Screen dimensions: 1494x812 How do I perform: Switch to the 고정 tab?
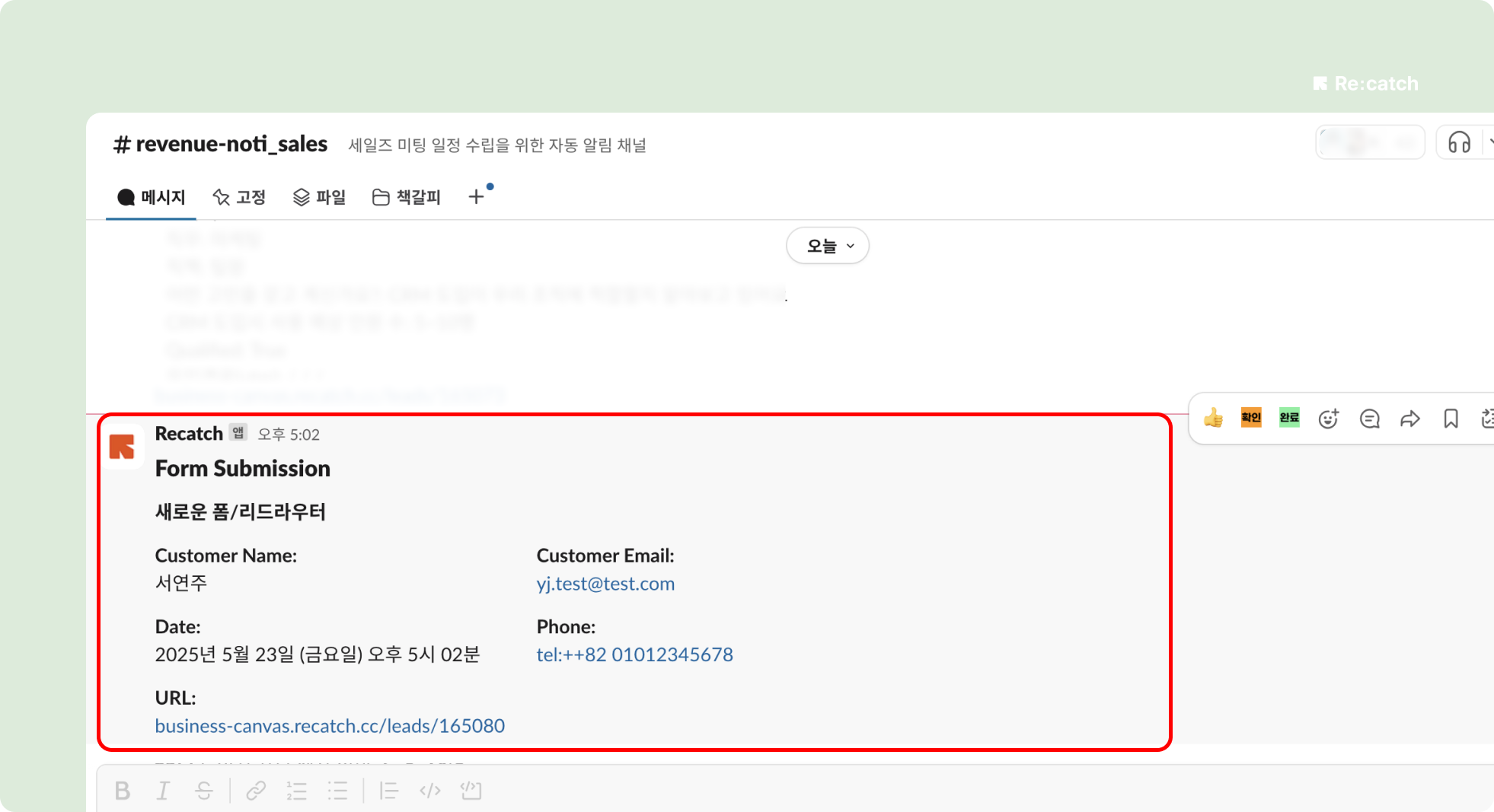[x=240, y=197]
